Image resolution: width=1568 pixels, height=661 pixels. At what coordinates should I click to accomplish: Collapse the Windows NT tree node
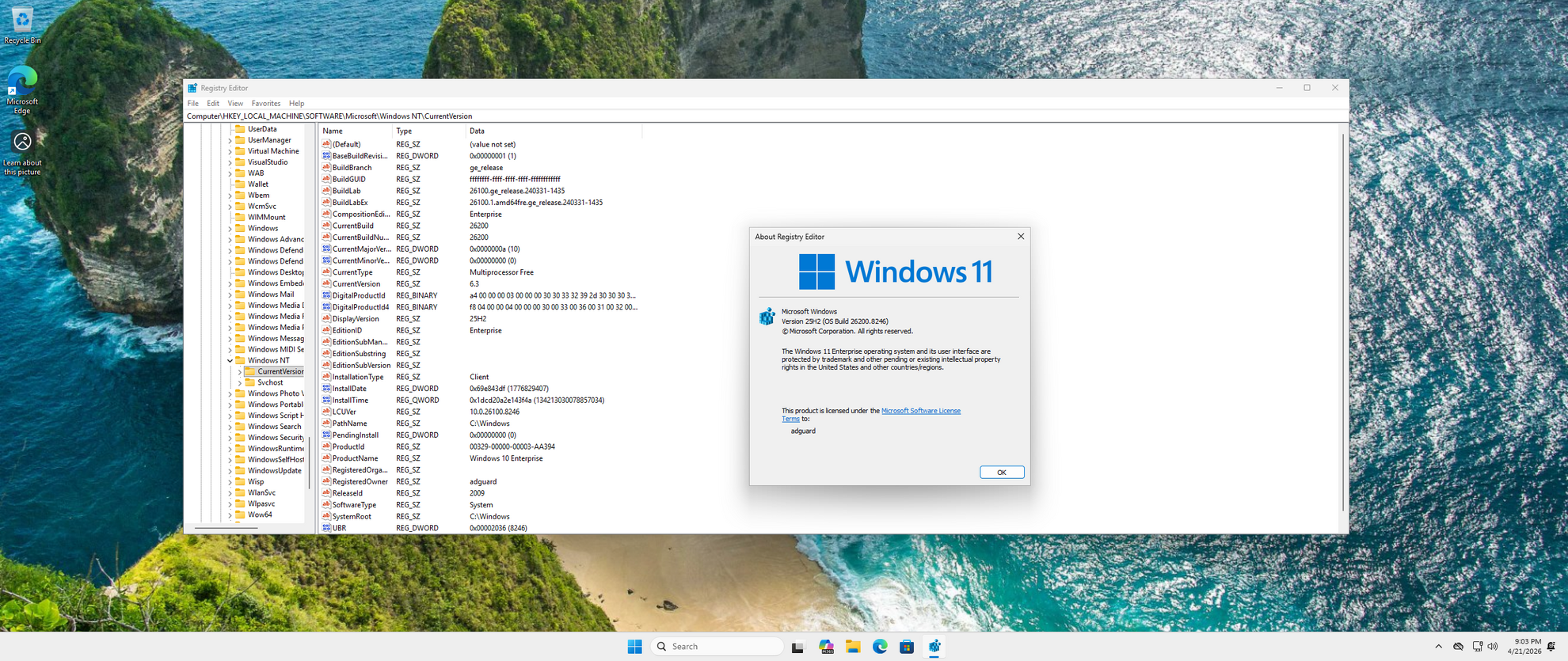tap(230, 360)
